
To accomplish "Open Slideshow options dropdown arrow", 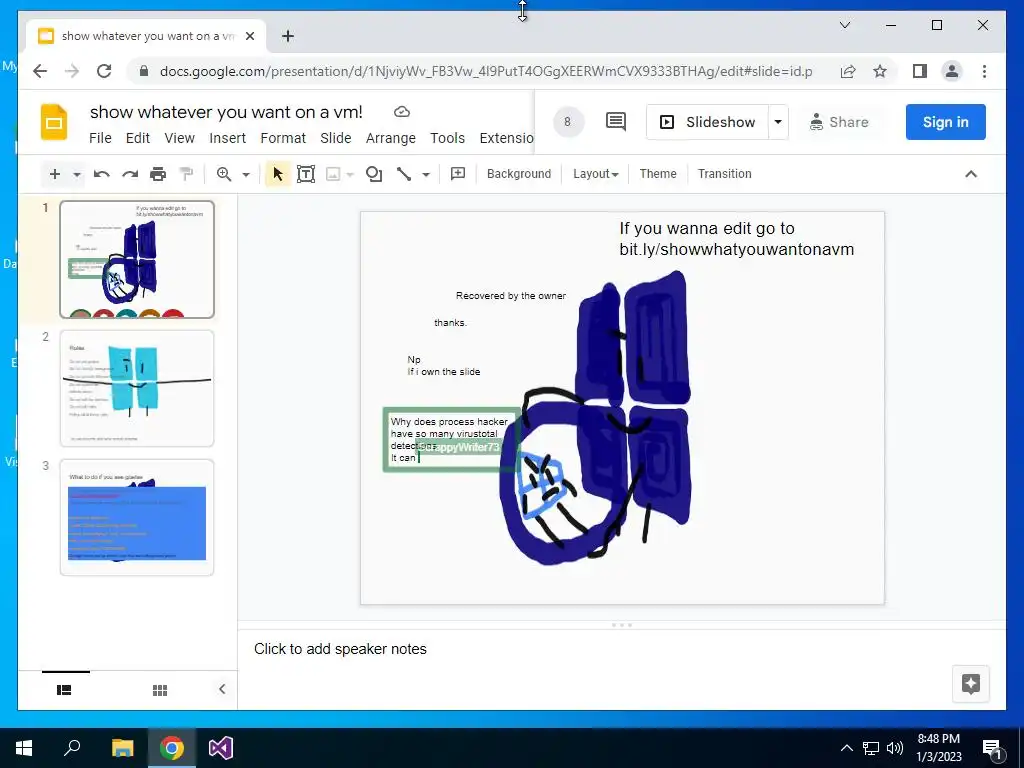I will click(778, 122).
